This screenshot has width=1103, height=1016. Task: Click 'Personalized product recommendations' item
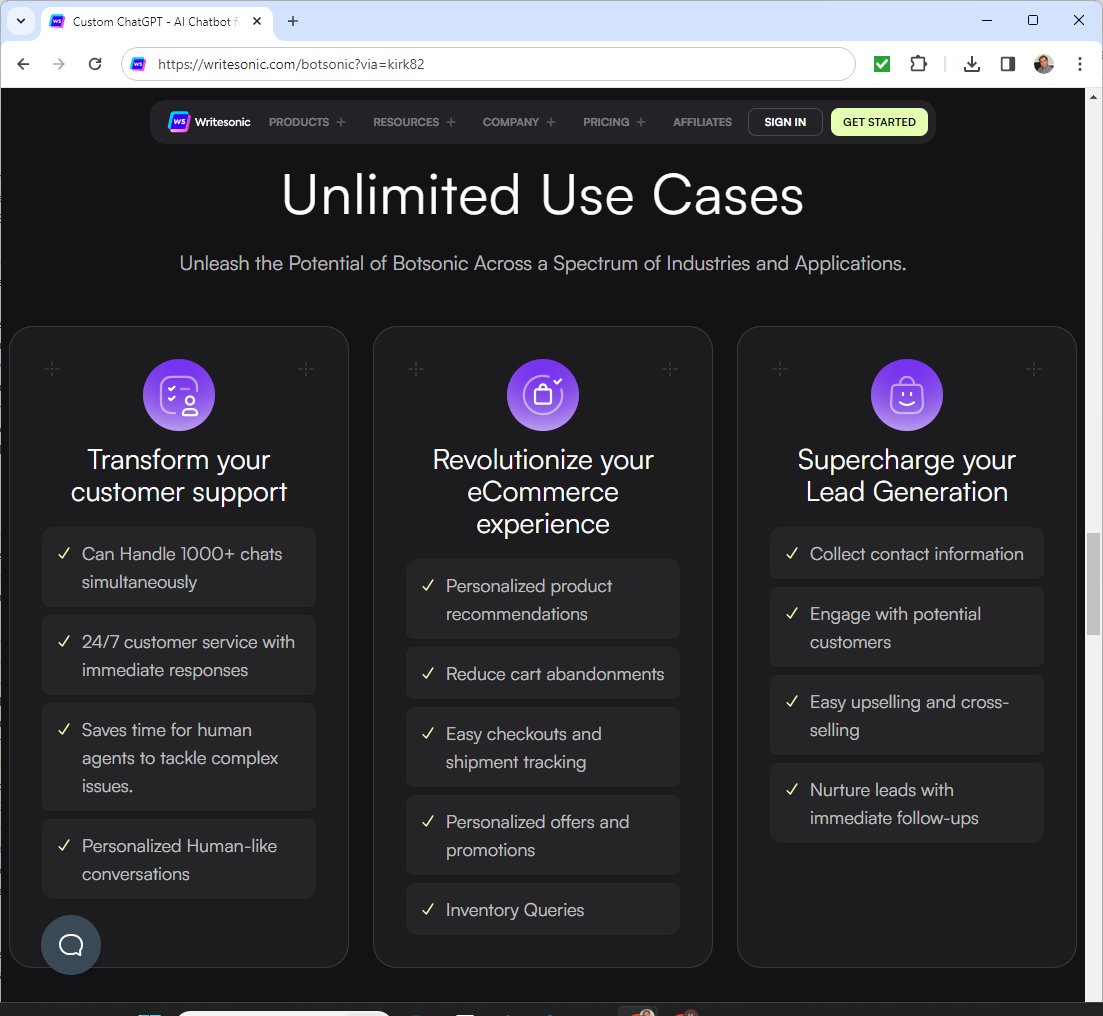tap(542, 599)
